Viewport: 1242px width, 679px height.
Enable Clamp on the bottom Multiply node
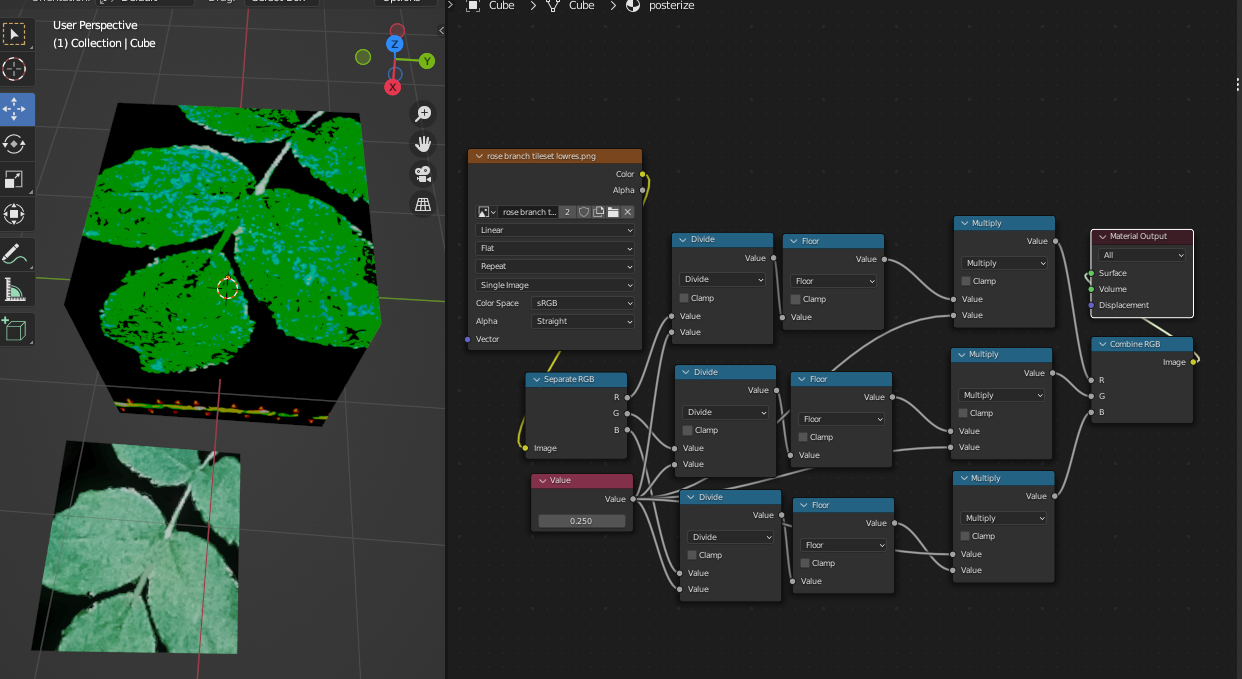(x=965, y=536)
